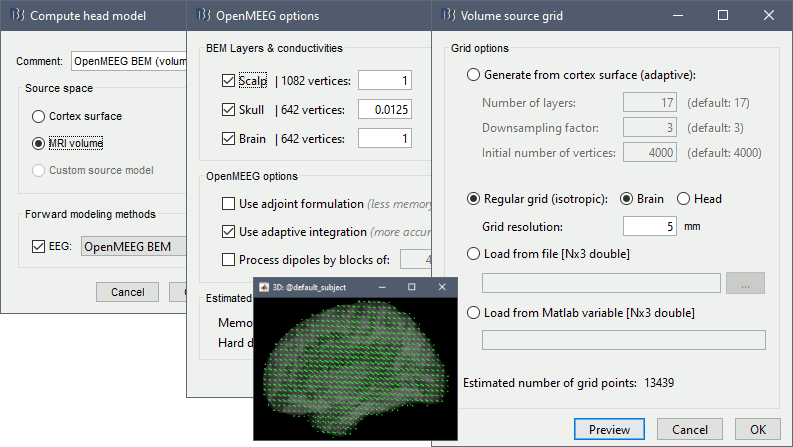
Task: Select Head for regular grid
Action: [684, 198]
